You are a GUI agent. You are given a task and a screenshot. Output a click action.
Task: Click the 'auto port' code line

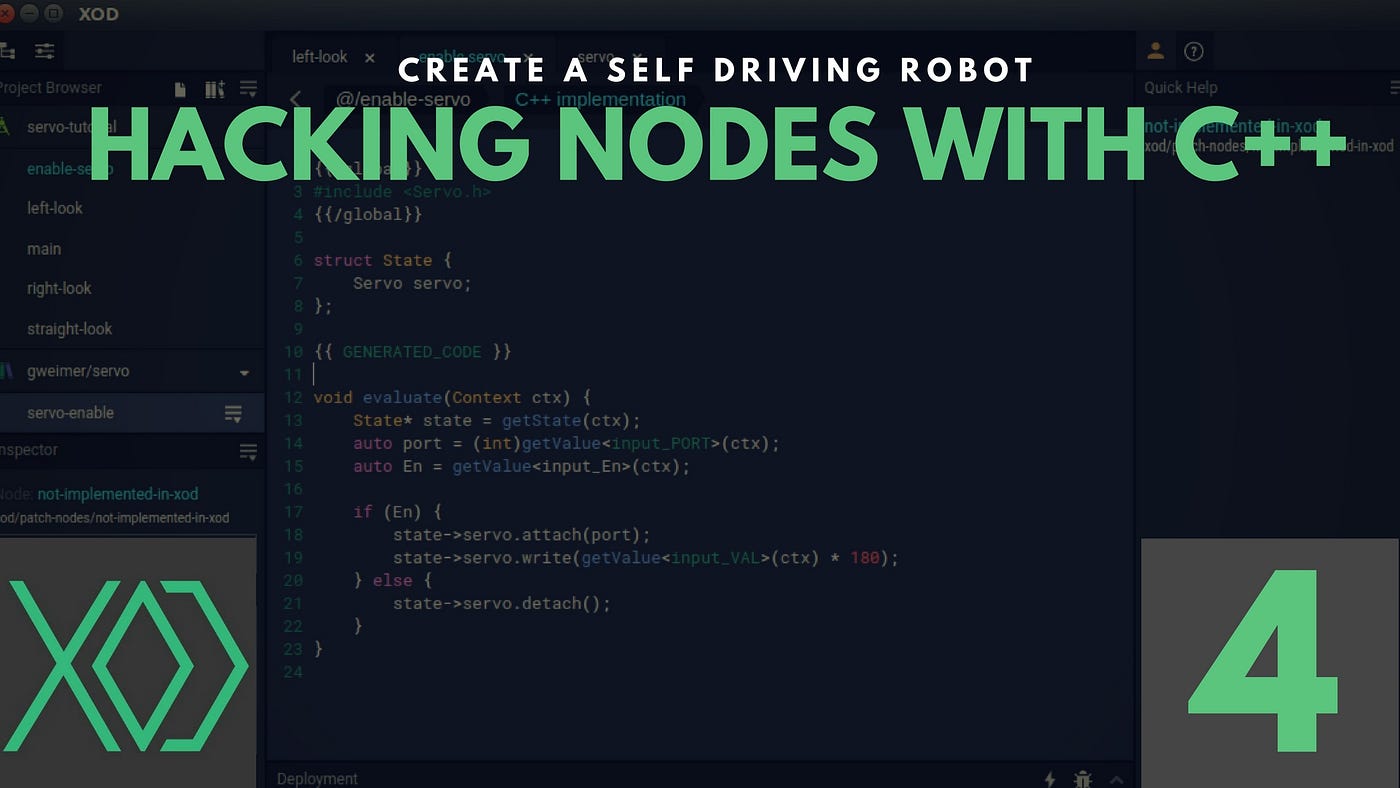566,443
